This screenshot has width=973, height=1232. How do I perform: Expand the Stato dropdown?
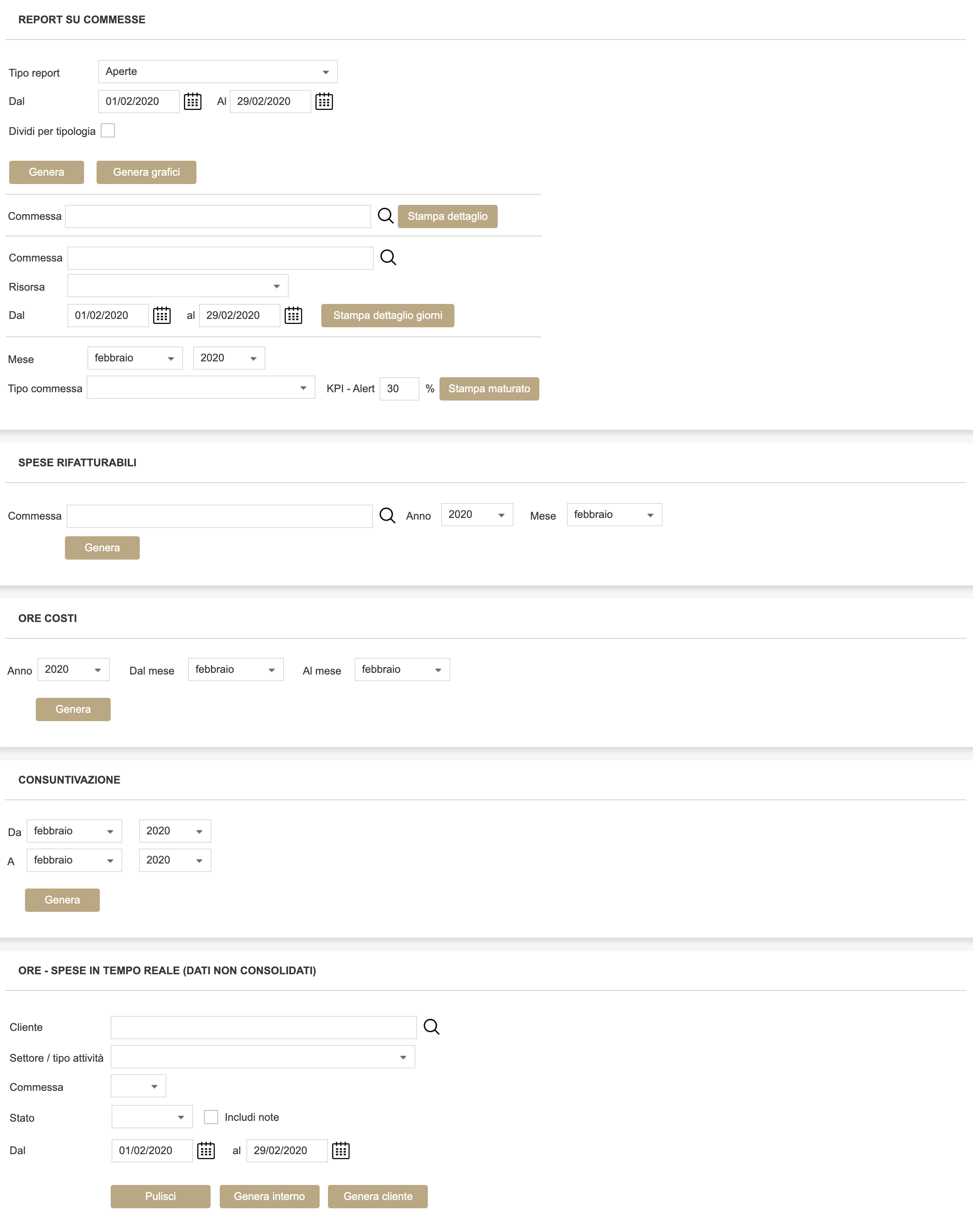point(152,1117)
